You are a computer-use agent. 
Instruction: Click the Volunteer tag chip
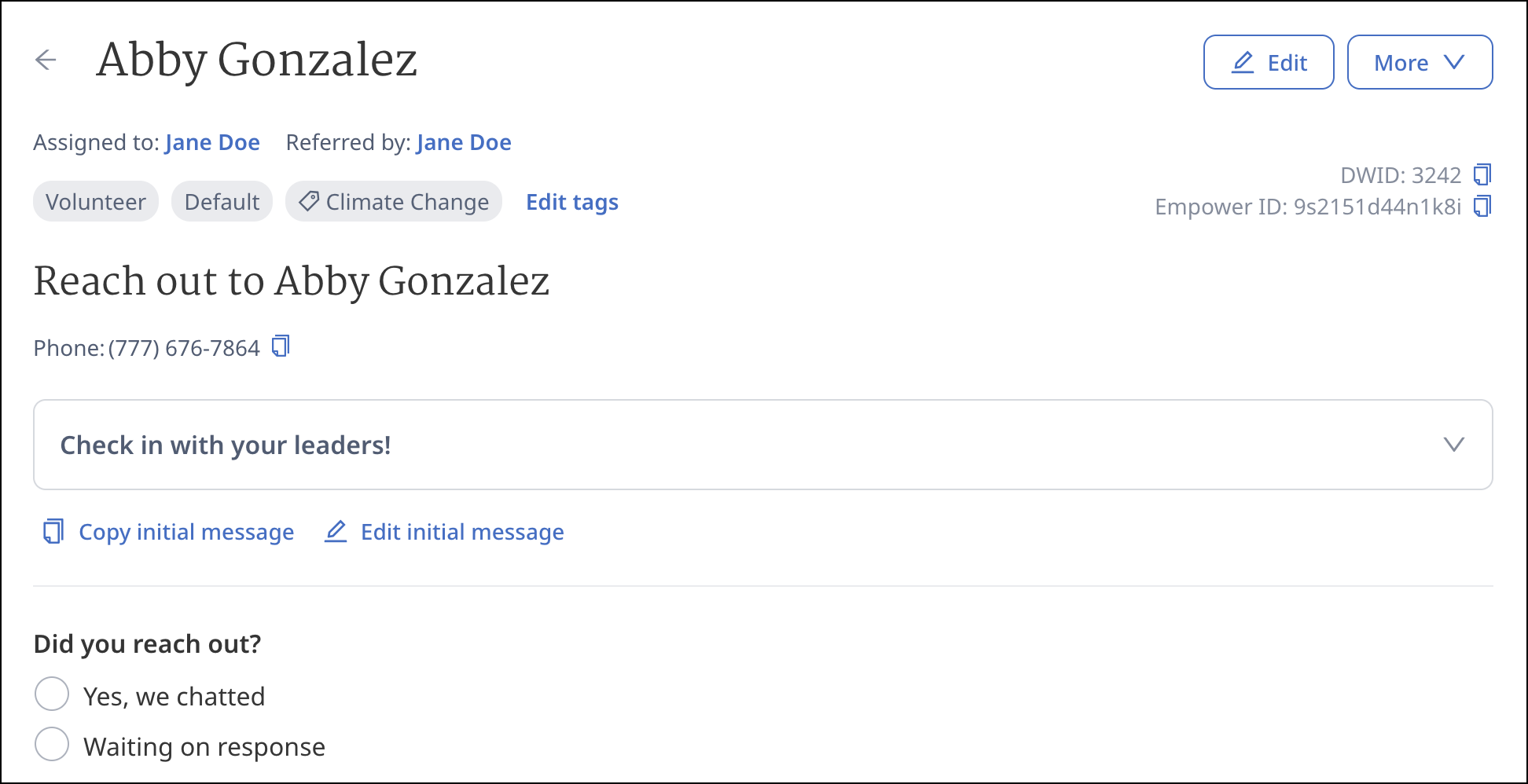pos(96,202)
